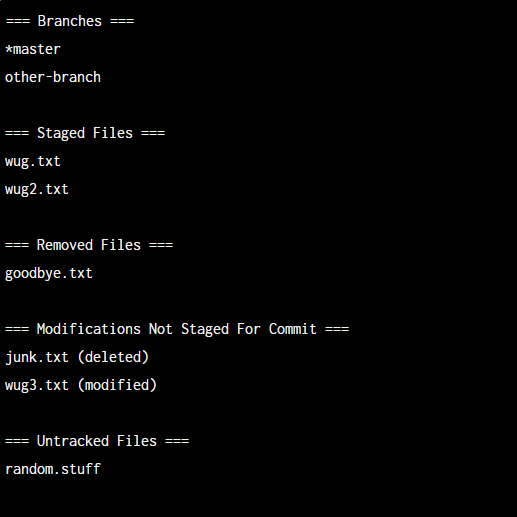Select the *master branch line
Screen dimensions: 517x517
pyautogui.click(x=33, y=49)
